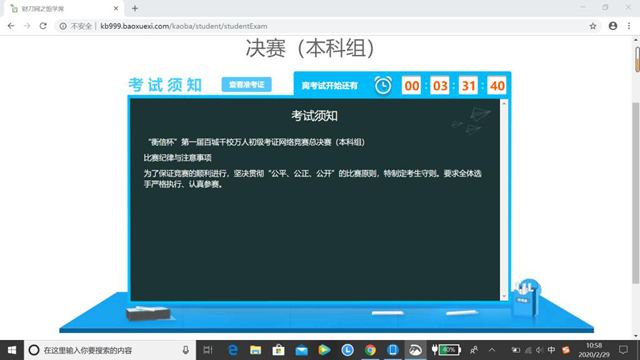Click the 查看准考证 button
This screenshot has width=640, height=360.
pyautogui.click(x=247, y=85)
